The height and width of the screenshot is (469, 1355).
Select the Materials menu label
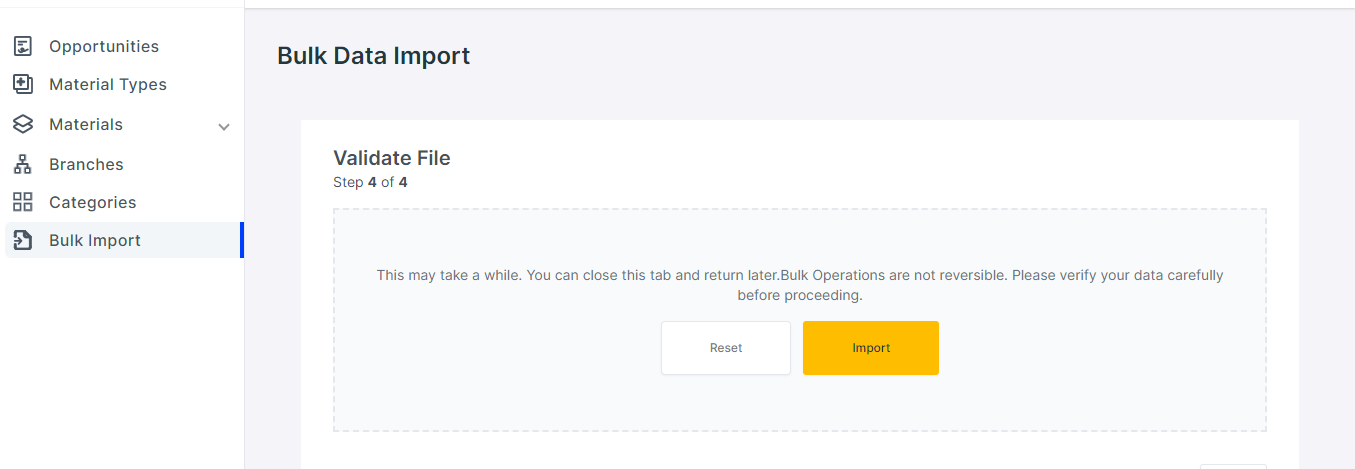pyautogui.click(x=86, y=124)
